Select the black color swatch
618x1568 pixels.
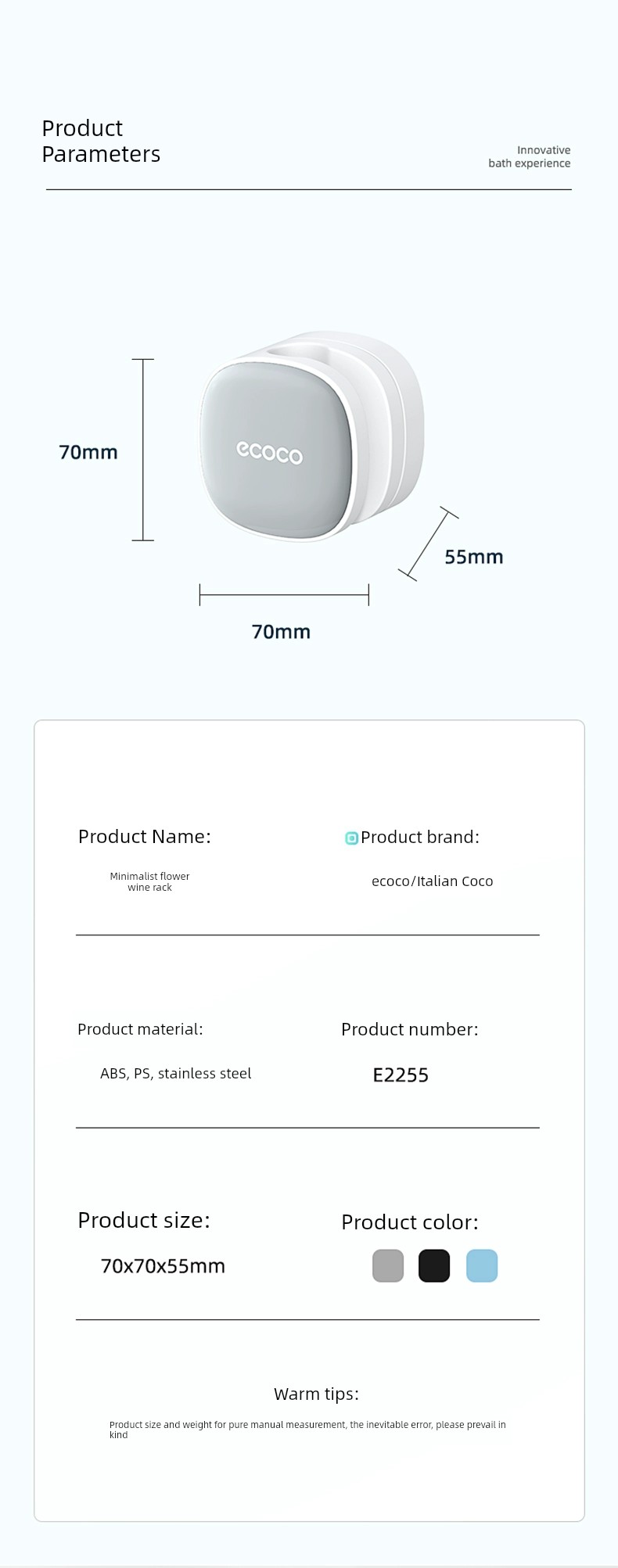click(x=434, y=1265)
